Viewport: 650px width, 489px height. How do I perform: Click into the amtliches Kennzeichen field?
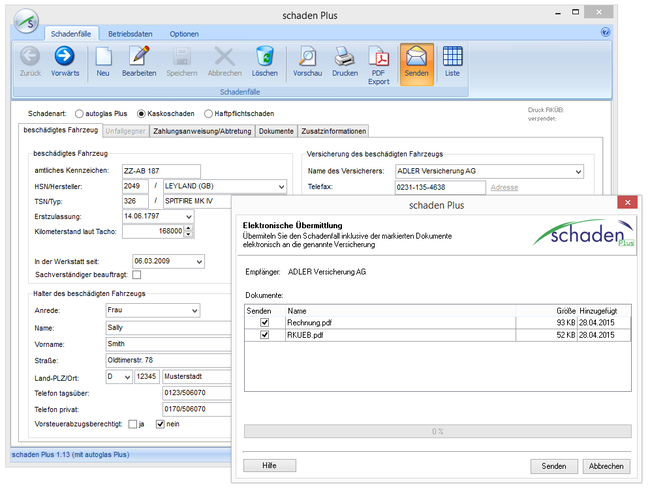(x=160, y=171)
